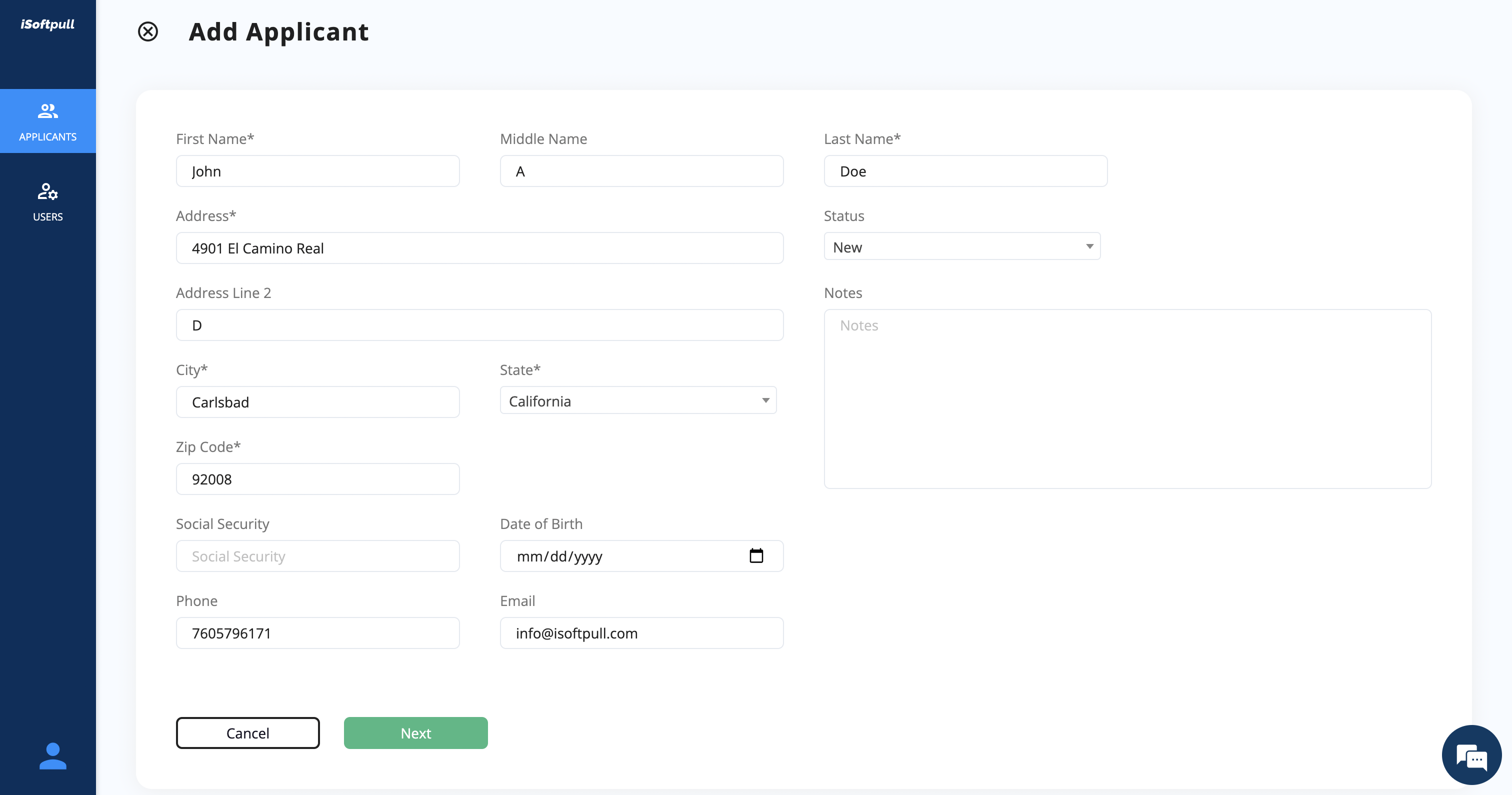This screenshot has width=1512, height=795.
Task: Open the calendar picker for Date of Birth
Action: pos(756,555)
